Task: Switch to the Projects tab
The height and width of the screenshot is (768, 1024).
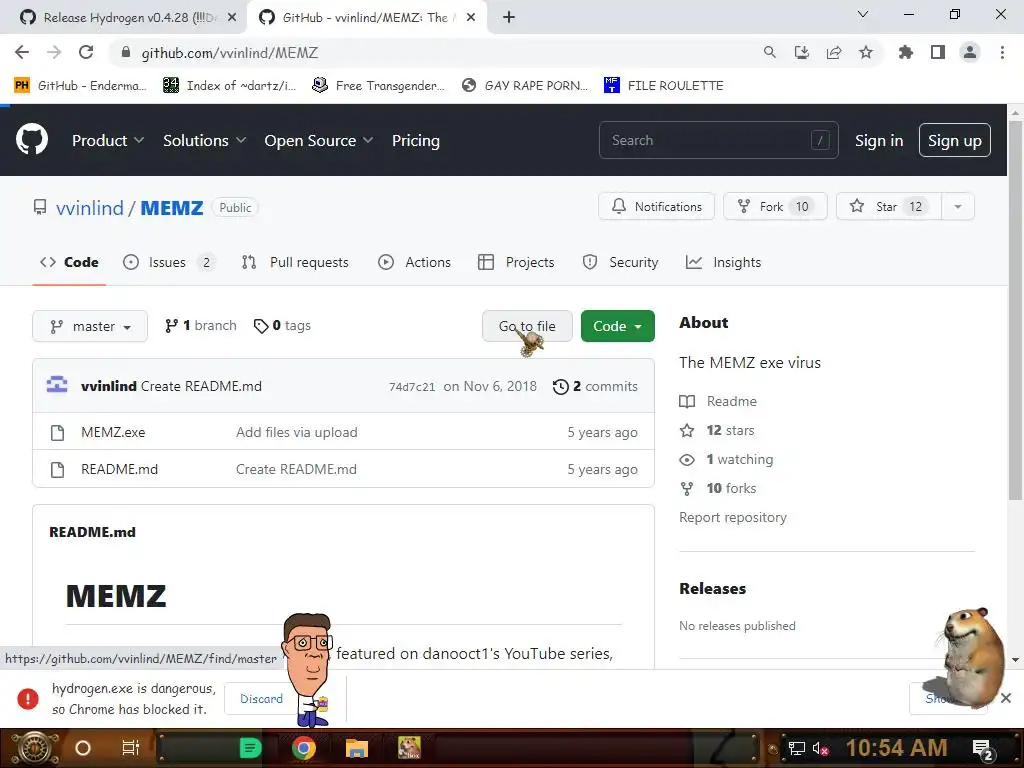Action: point(516,263)
